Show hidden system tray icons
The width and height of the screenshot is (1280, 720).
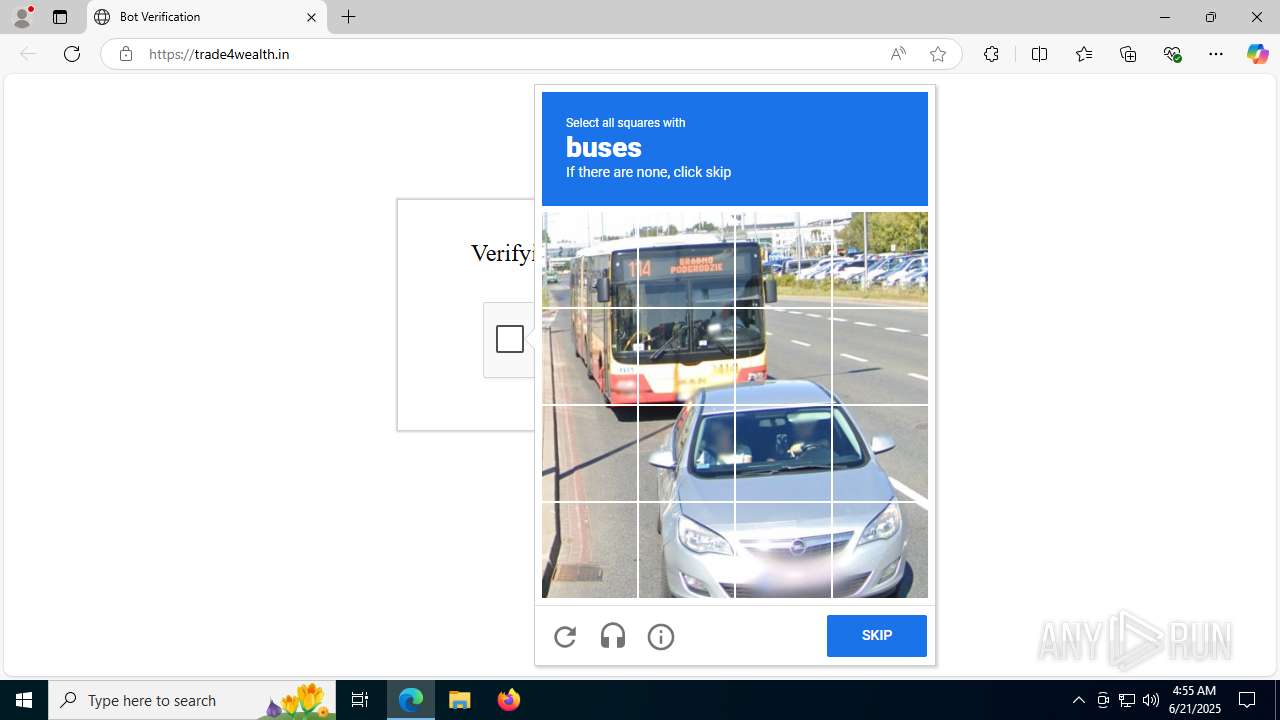[x=1078, y=700]
